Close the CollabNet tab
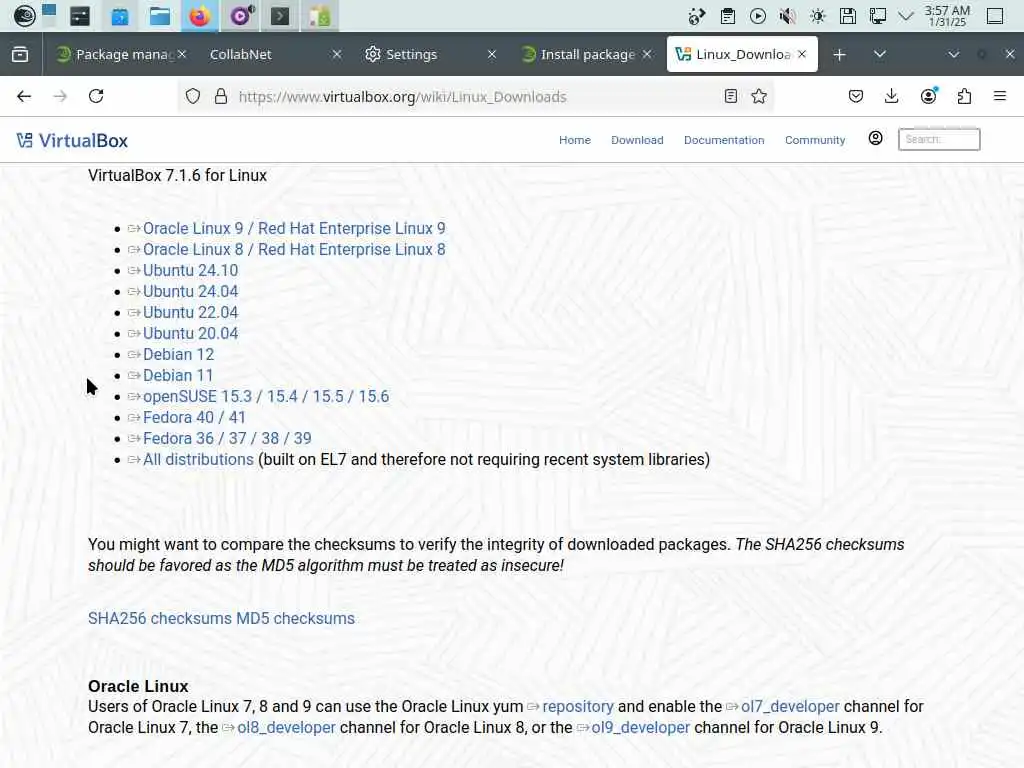Viewport: 1024px width, 768px height. (337, 54)
